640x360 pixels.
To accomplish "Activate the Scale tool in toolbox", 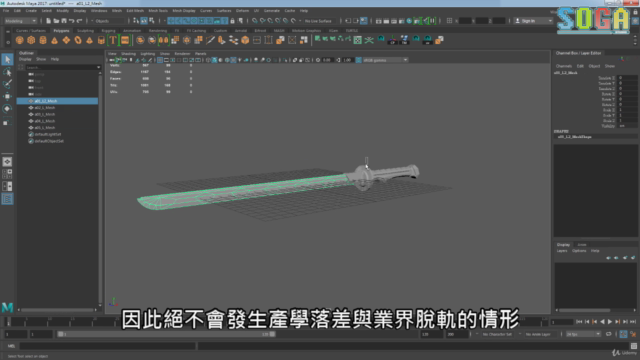I will point(7,121).
